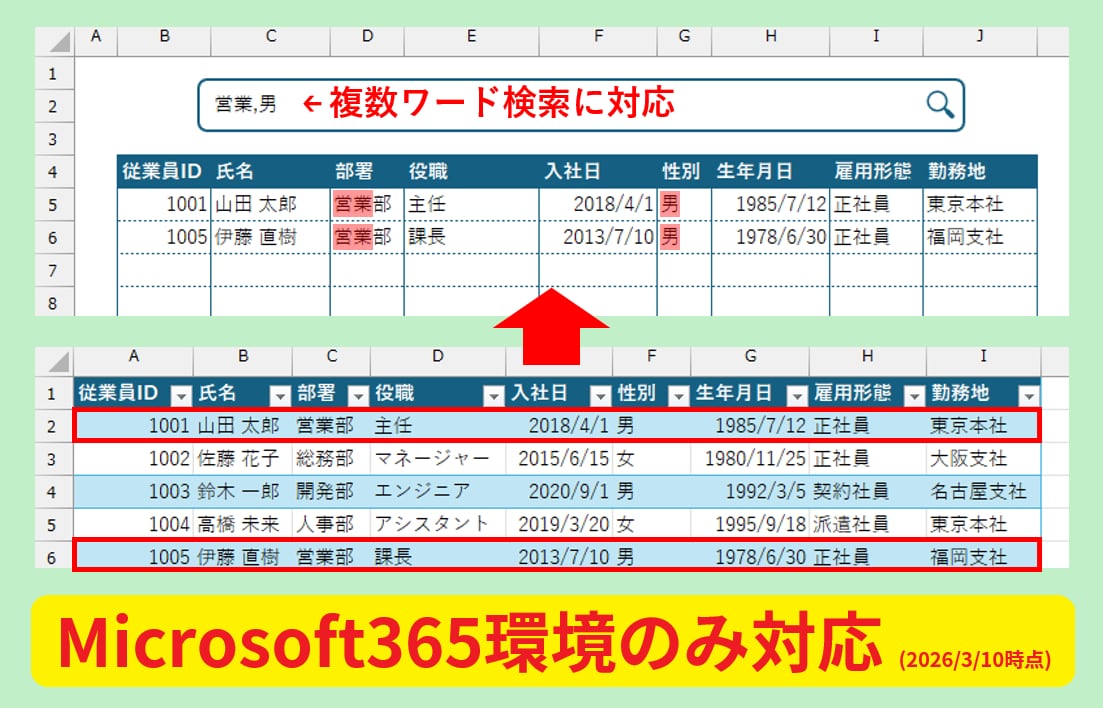The image size is (1103, 708).
Task: Select the マネージャー cell
Action: point(437,459)
